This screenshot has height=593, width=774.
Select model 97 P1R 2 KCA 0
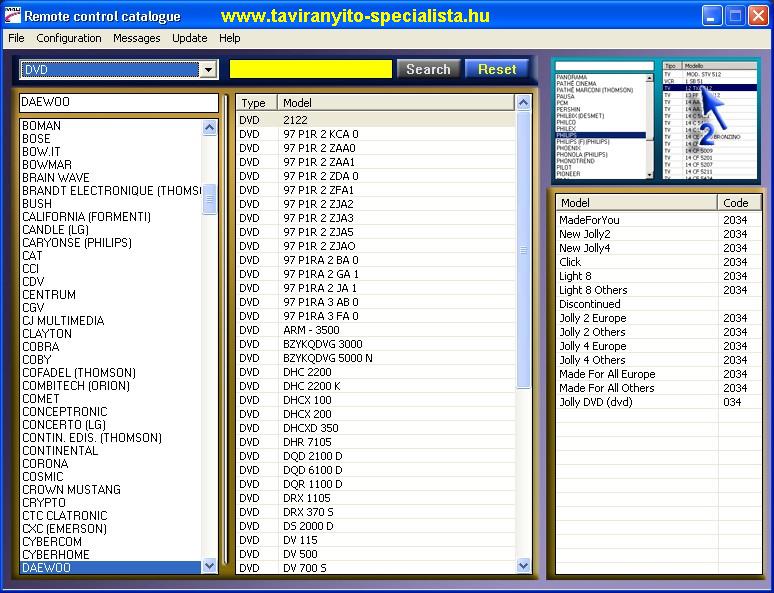[376, 134]
